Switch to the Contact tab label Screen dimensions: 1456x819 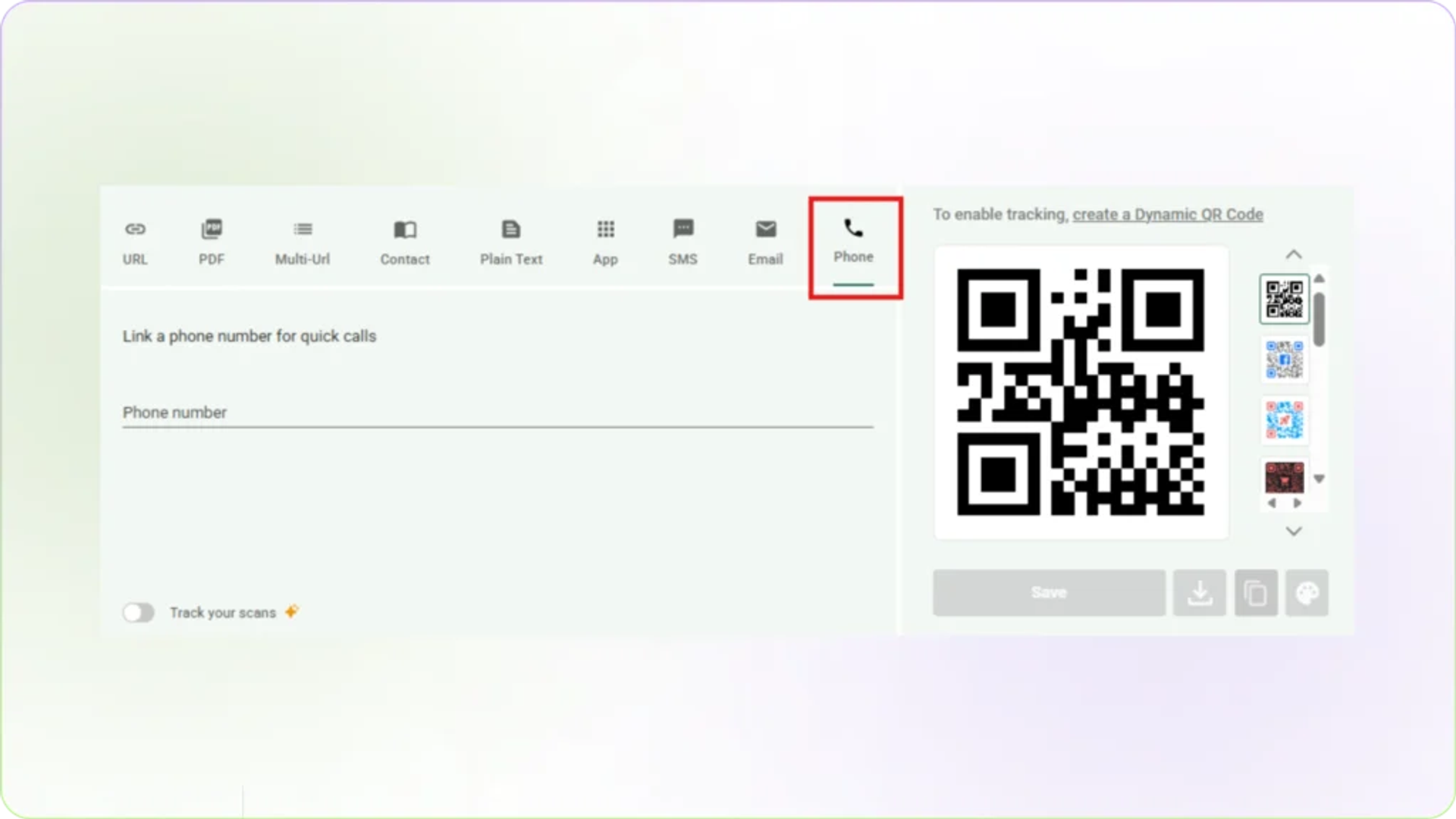tap(405, 259)
